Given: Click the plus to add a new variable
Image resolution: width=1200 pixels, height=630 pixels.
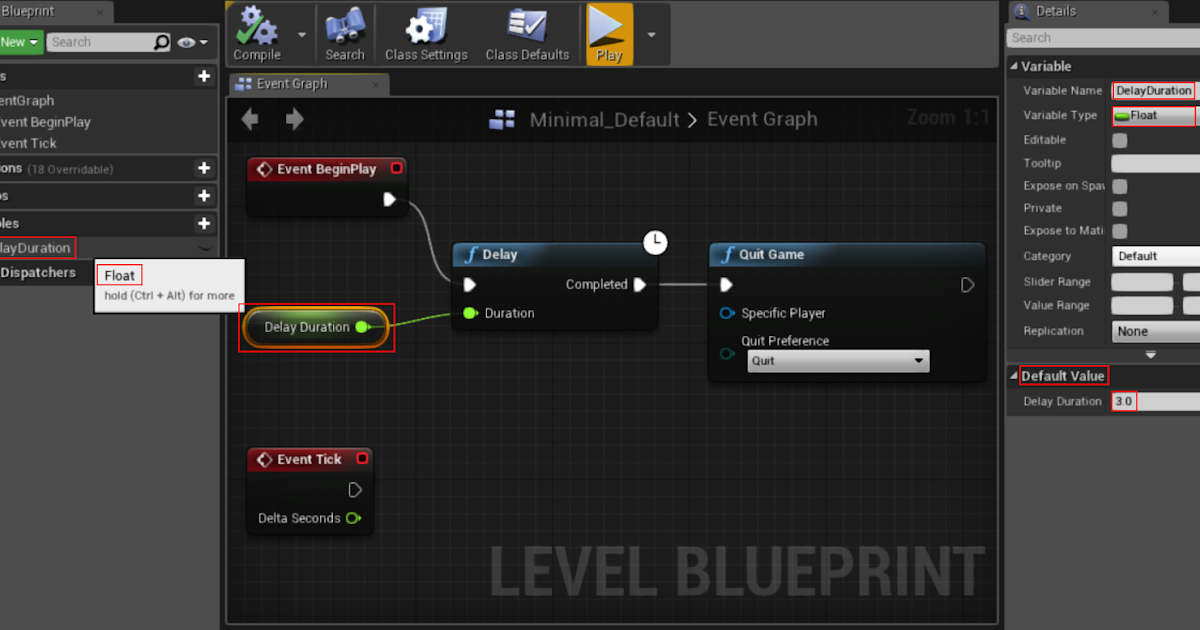Looking at the screenshot, I should tap(204, 223).
